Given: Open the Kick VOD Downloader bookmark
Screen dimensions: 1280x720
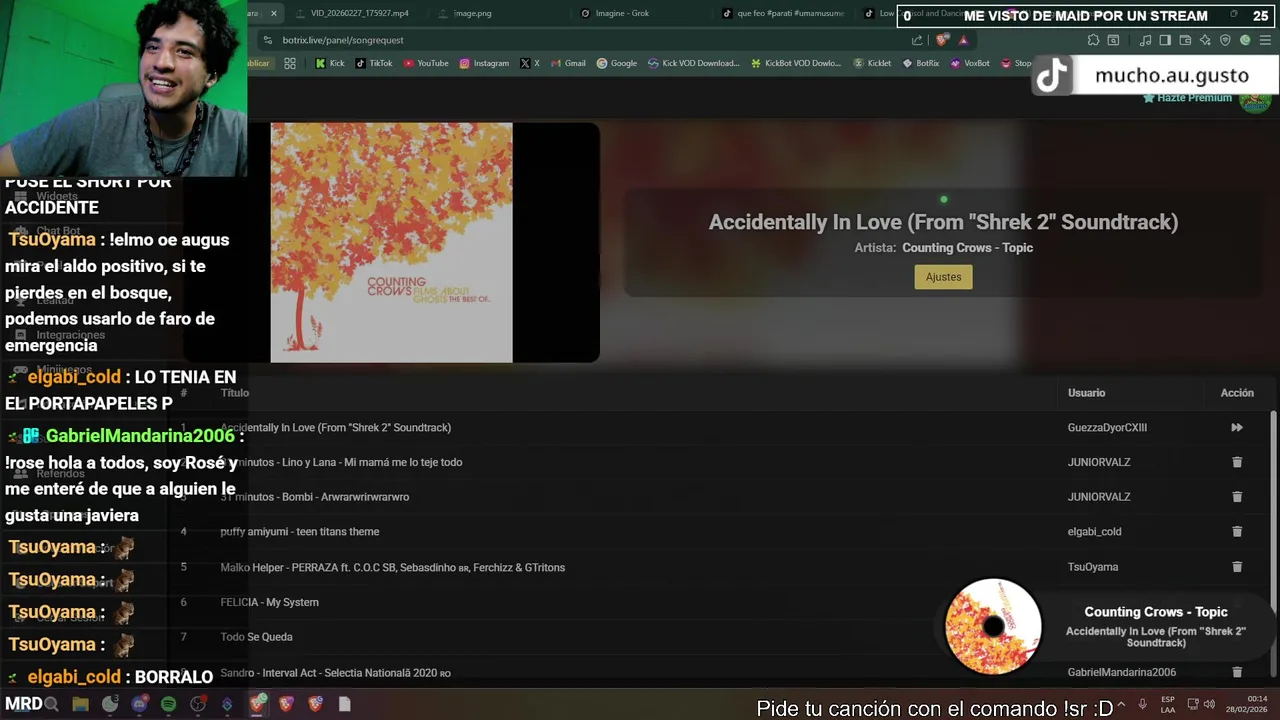Looking at the screenshot, I should click(694, 63).
